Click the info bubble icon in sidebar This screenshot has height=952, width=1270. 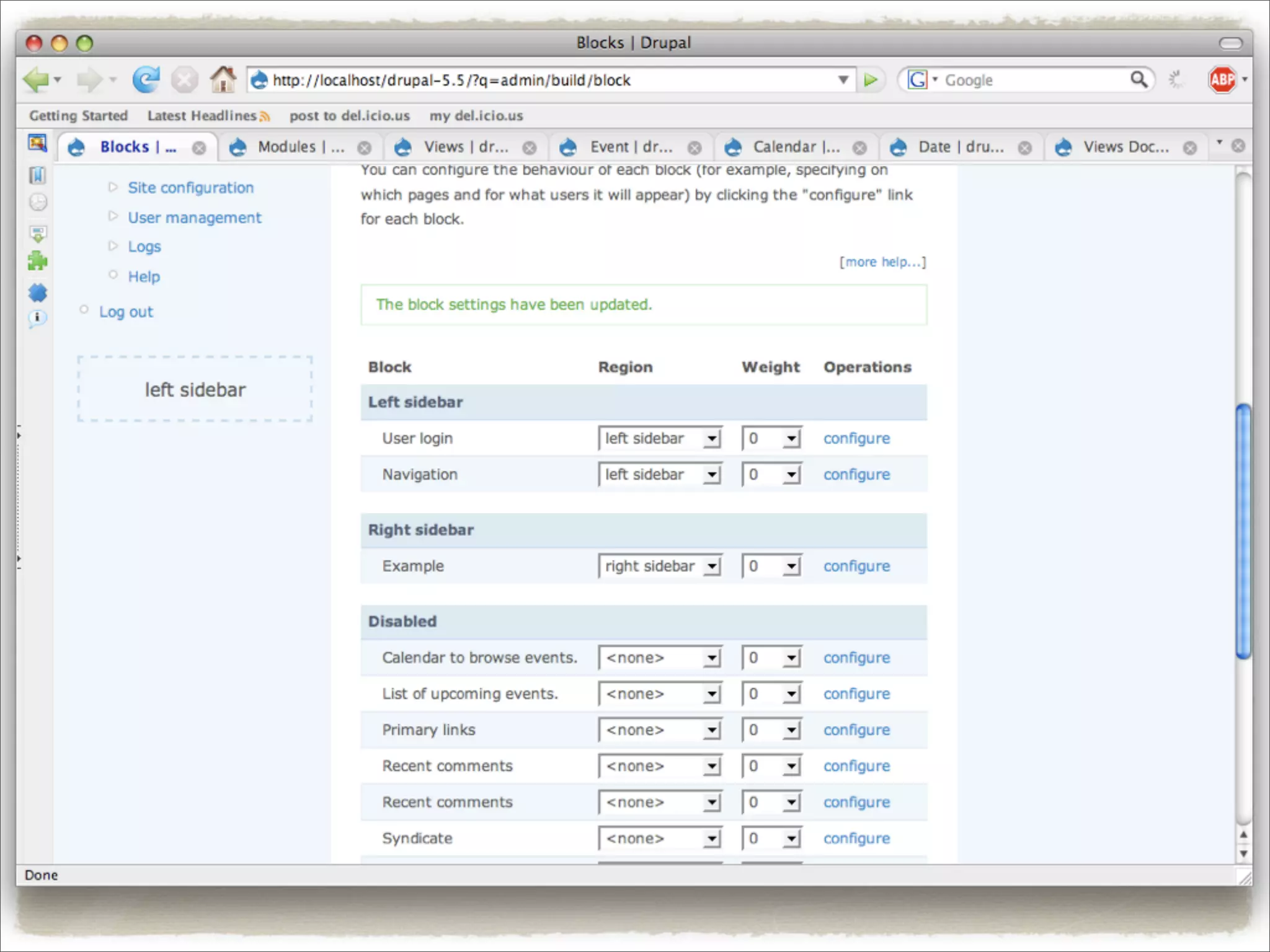38,318
